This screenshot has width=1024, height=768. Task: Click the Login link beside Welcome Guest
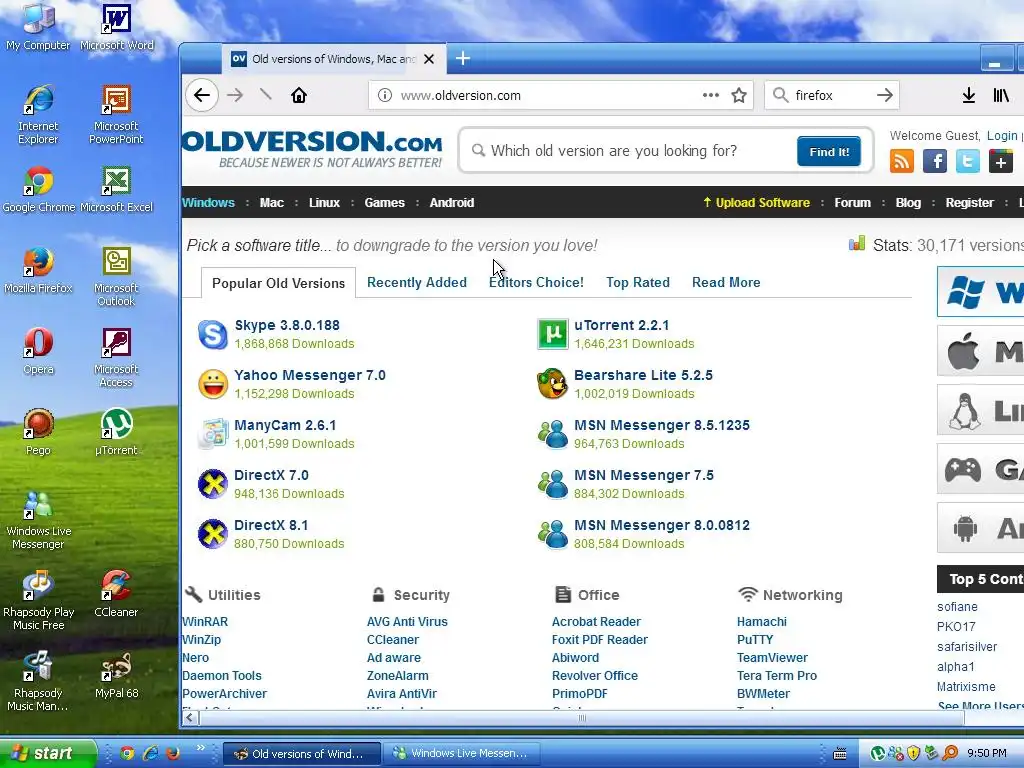click(x=1002, y=135)
